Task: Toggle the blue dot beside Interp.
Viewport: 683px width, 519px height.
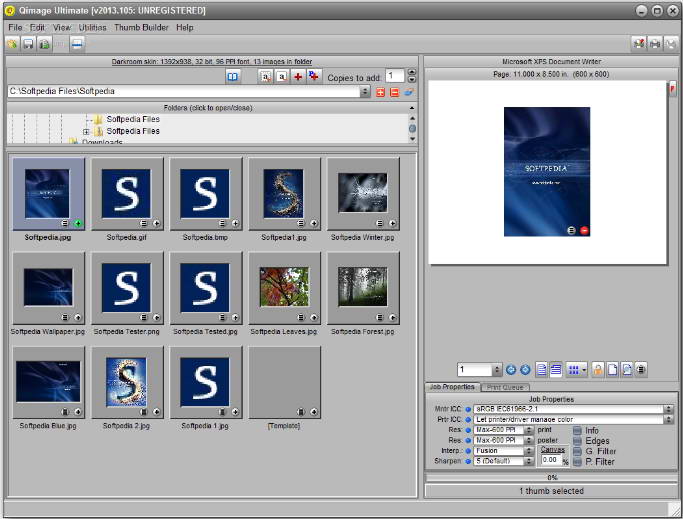Action: coord(468,451)
